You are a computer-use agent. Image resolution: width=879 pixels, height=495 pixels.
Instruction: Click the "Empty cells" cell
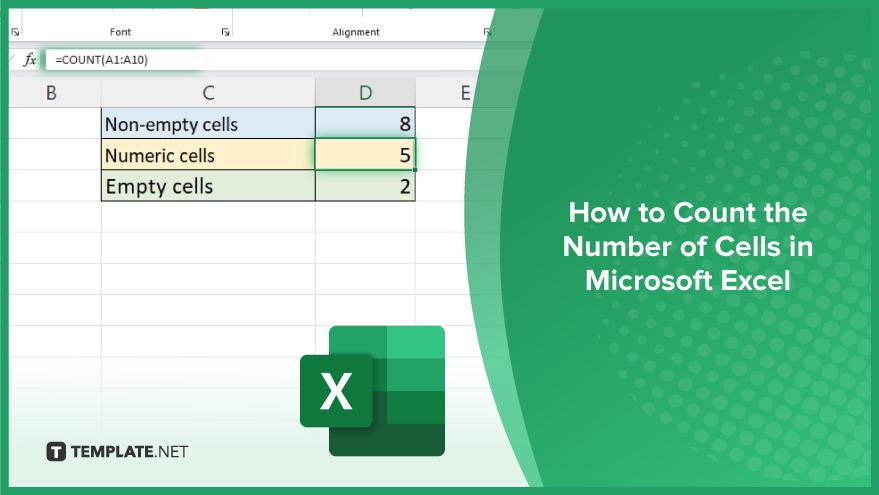tap(208, 186)
